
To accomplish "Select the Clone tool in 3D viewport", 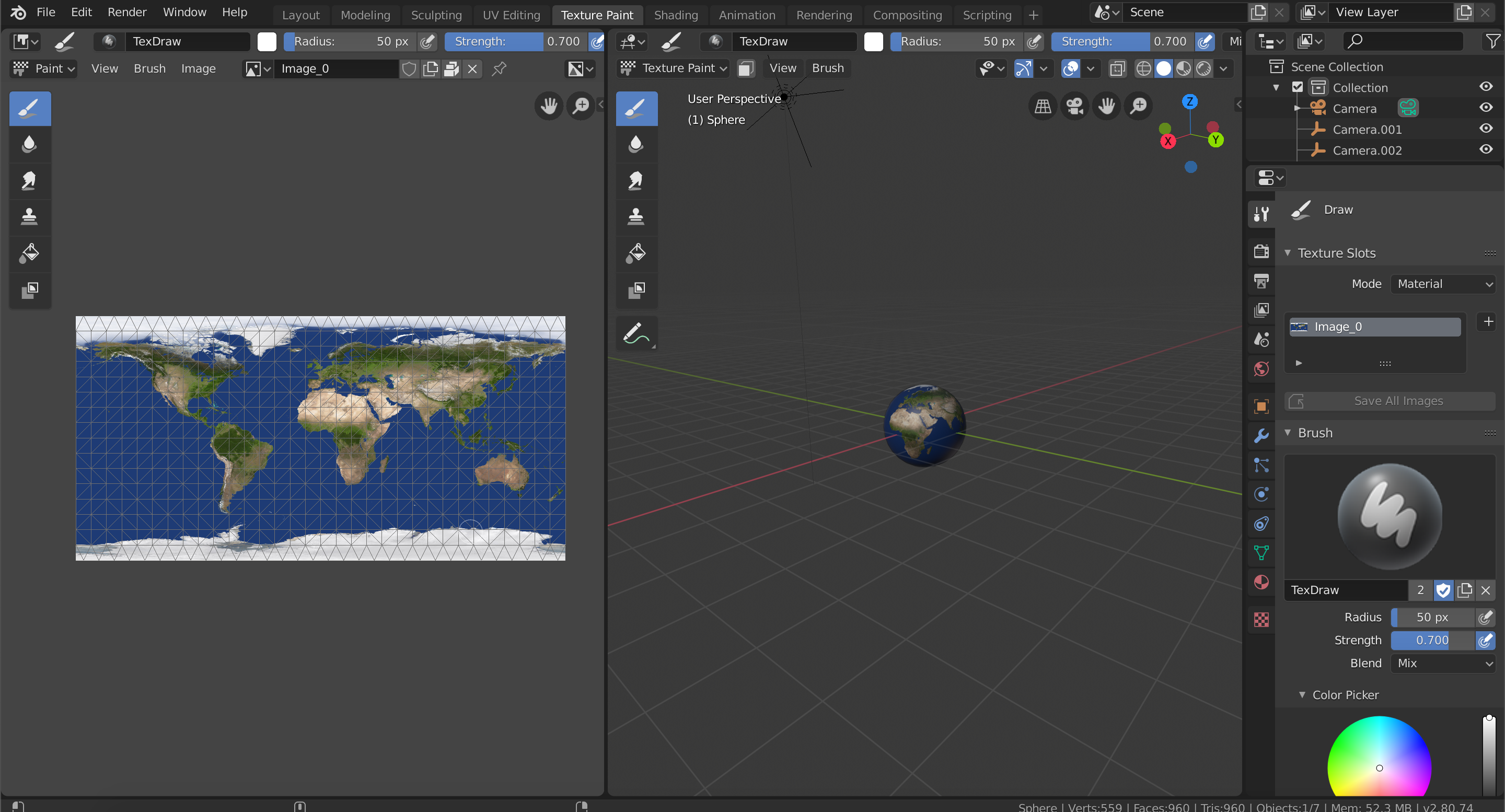I will [636, 217].
